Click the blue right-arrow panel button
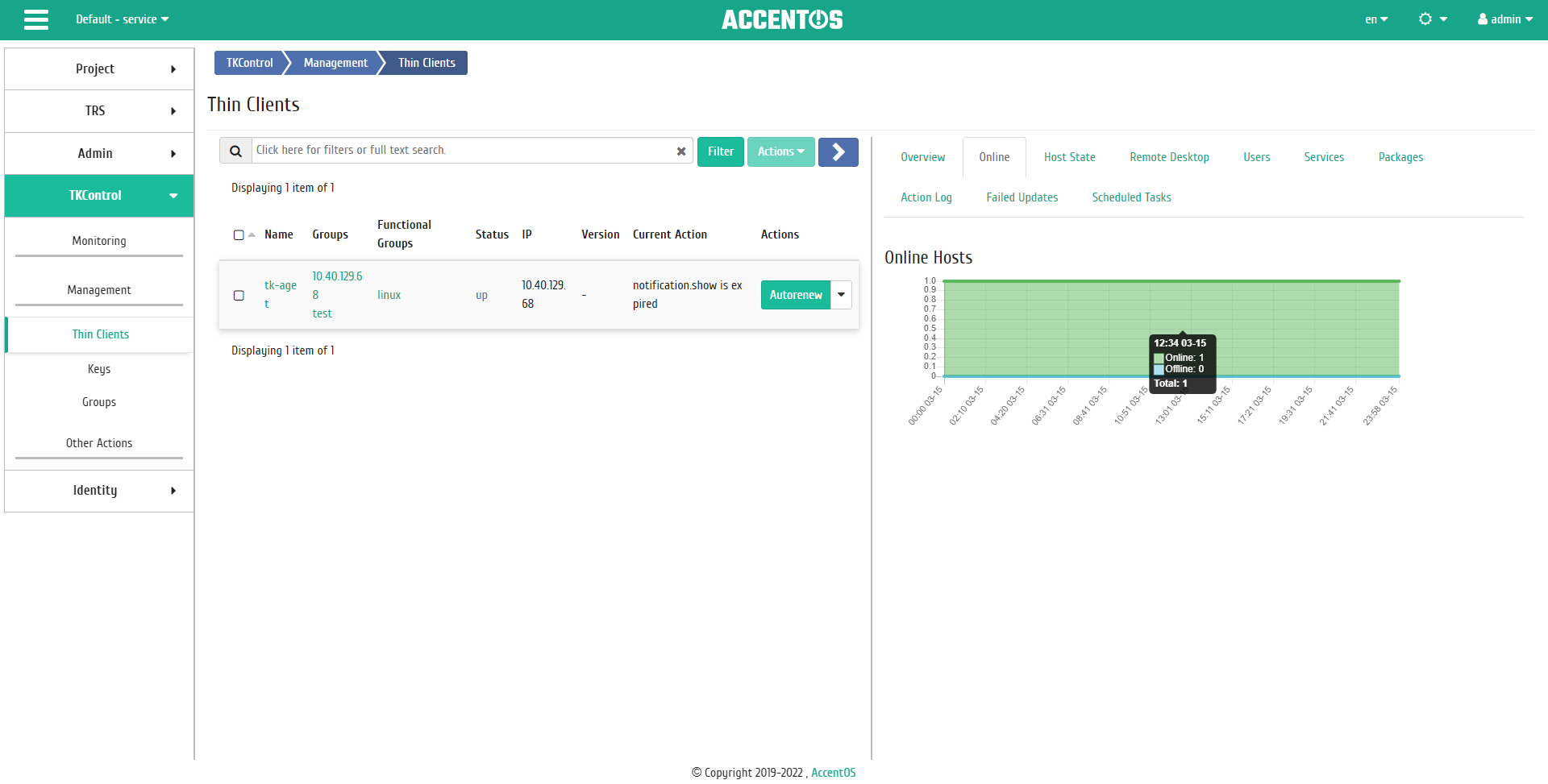This screenshot has height=784, width=1548. pyautogui.click(x=838, y=151)
